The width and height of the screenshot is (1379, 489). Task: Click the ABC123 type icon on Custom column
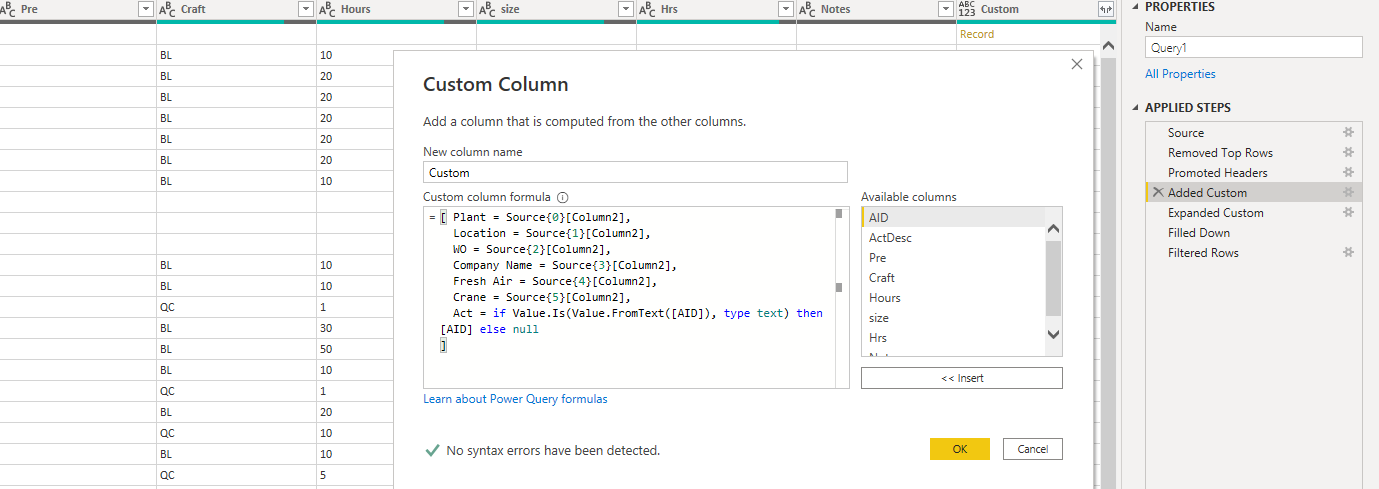(x=966, y=9)
